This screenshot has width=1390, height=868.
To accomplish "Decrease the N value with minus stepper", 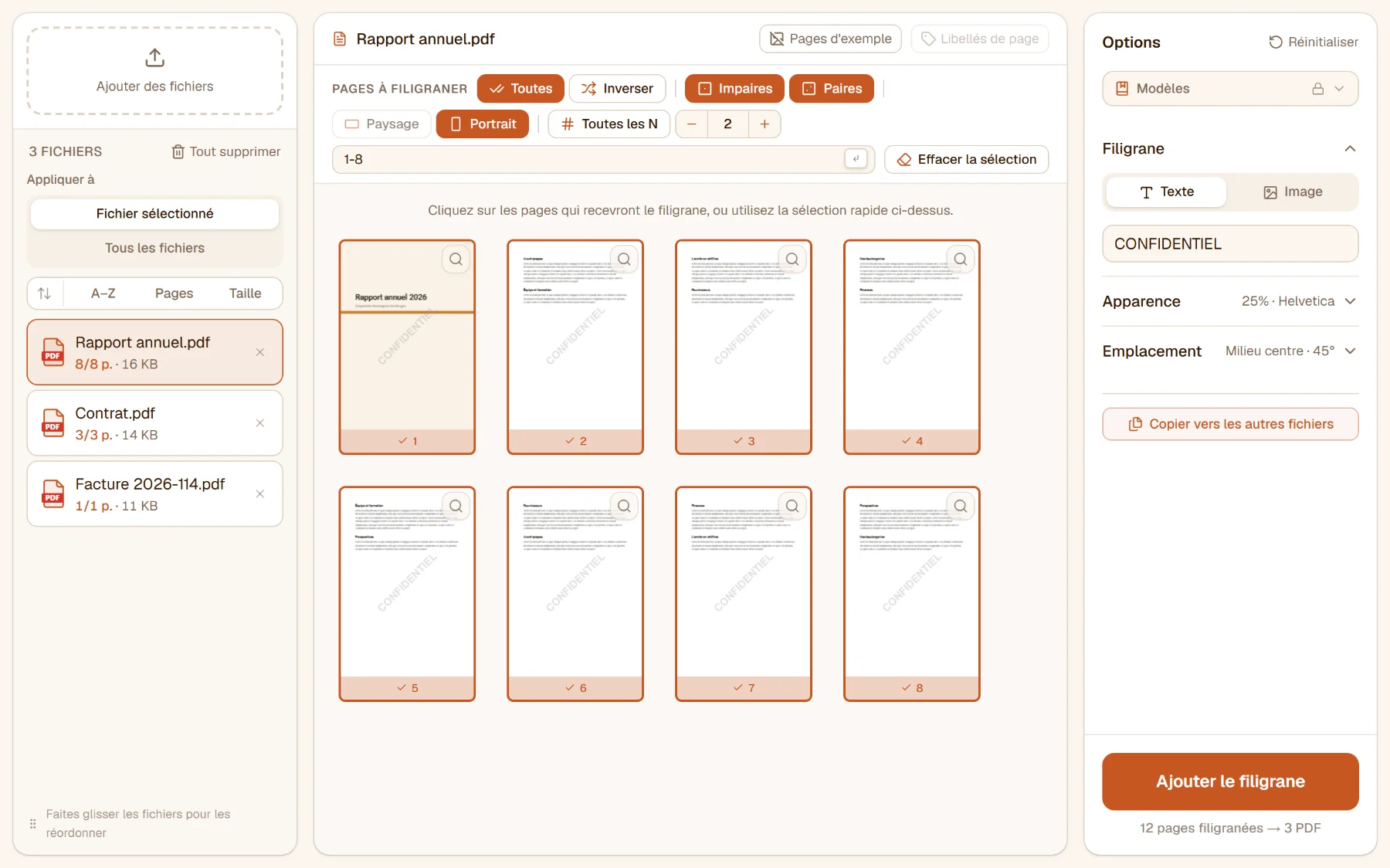I will pos(692,124).
